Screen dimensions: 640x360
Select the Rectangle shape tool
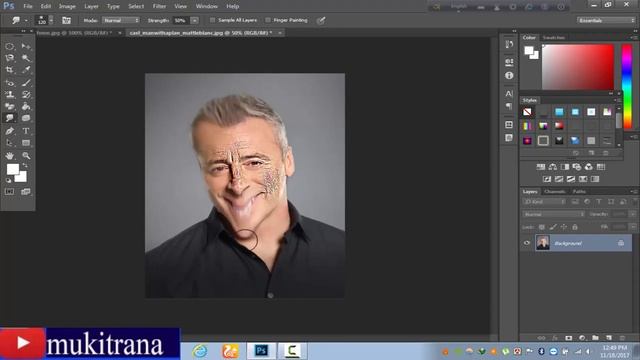click(26, 143)
